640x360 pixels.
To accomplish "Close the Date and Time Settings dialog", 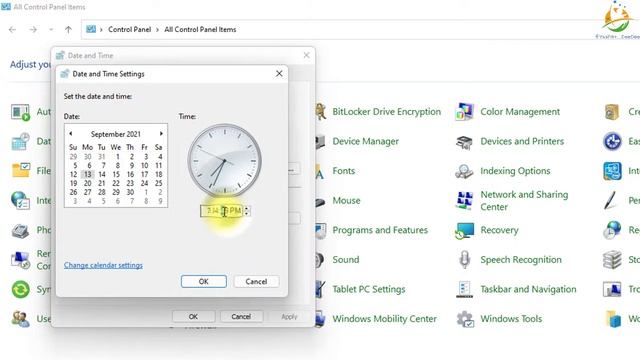I will 279,73.
